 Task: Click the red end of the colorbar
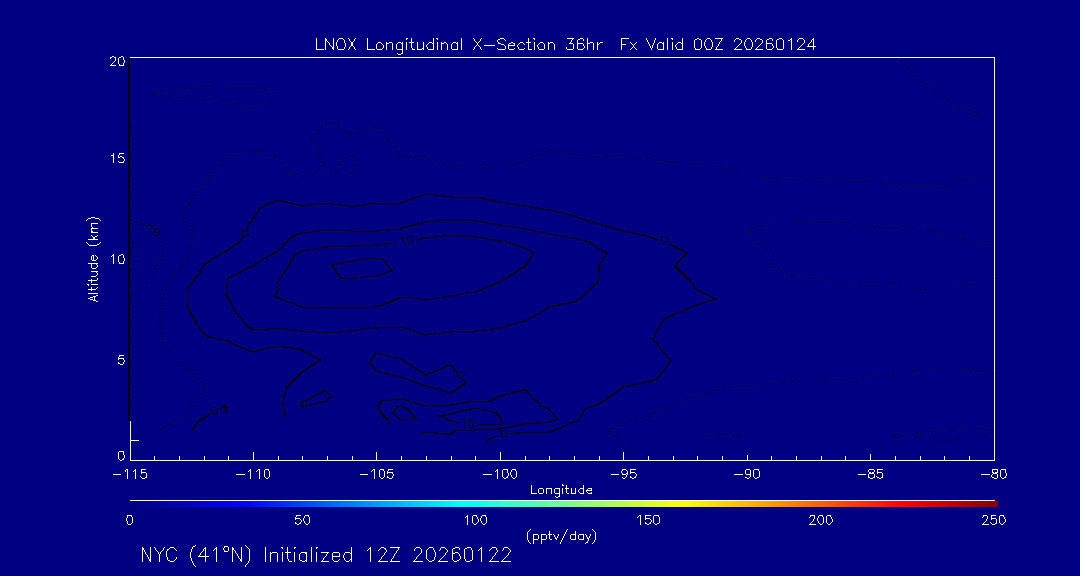coord(985,502)
